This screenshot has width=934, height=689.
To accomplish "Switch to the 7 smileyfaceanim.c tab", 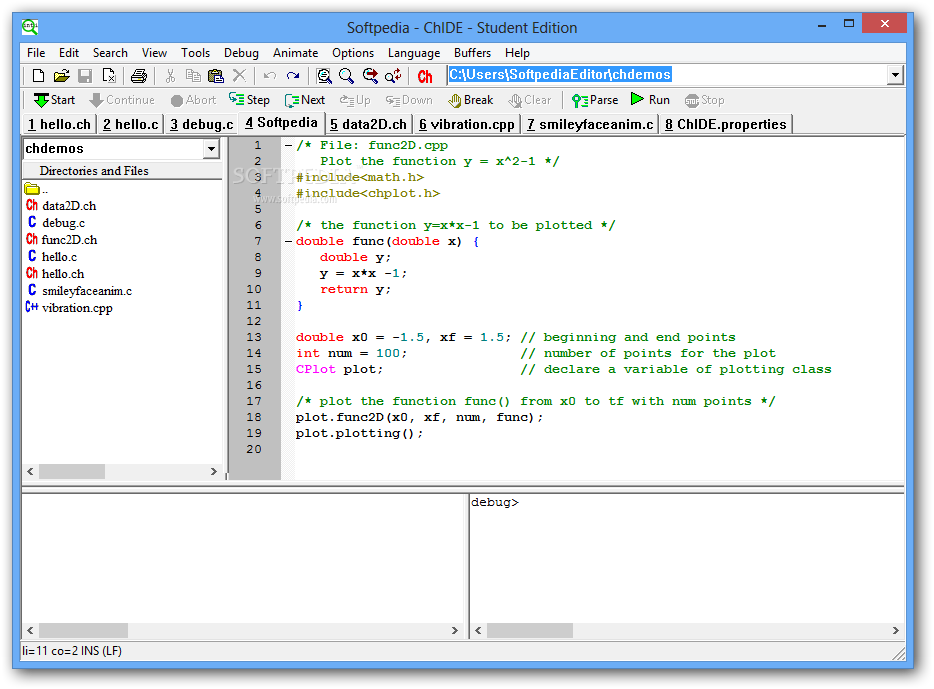I will tap(590, 124).
